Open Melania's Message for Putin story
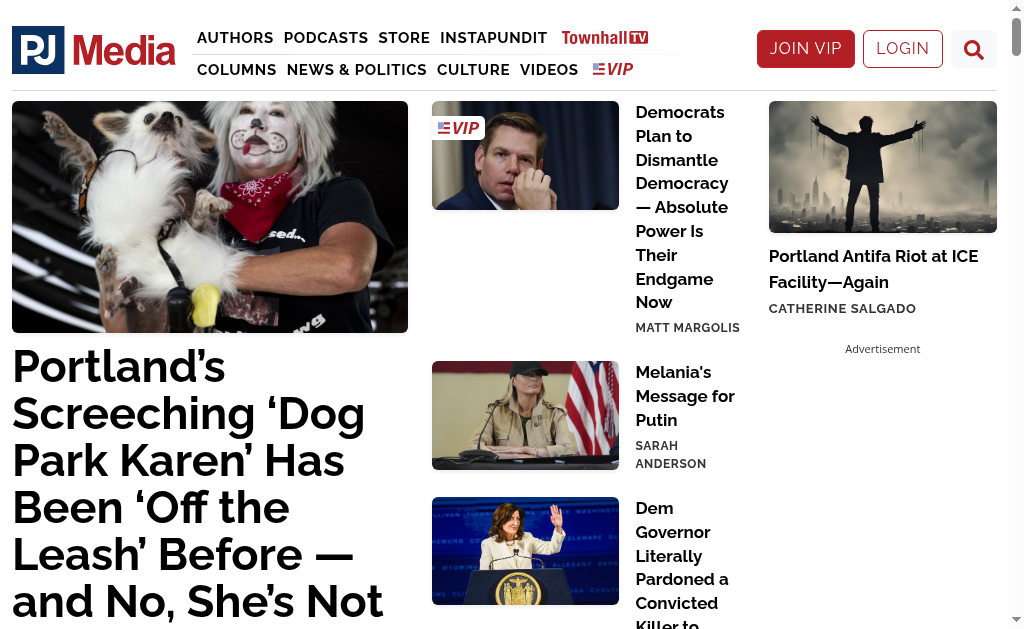The width and height of the screenshot is (1024, 629). (x=685, y=396)
